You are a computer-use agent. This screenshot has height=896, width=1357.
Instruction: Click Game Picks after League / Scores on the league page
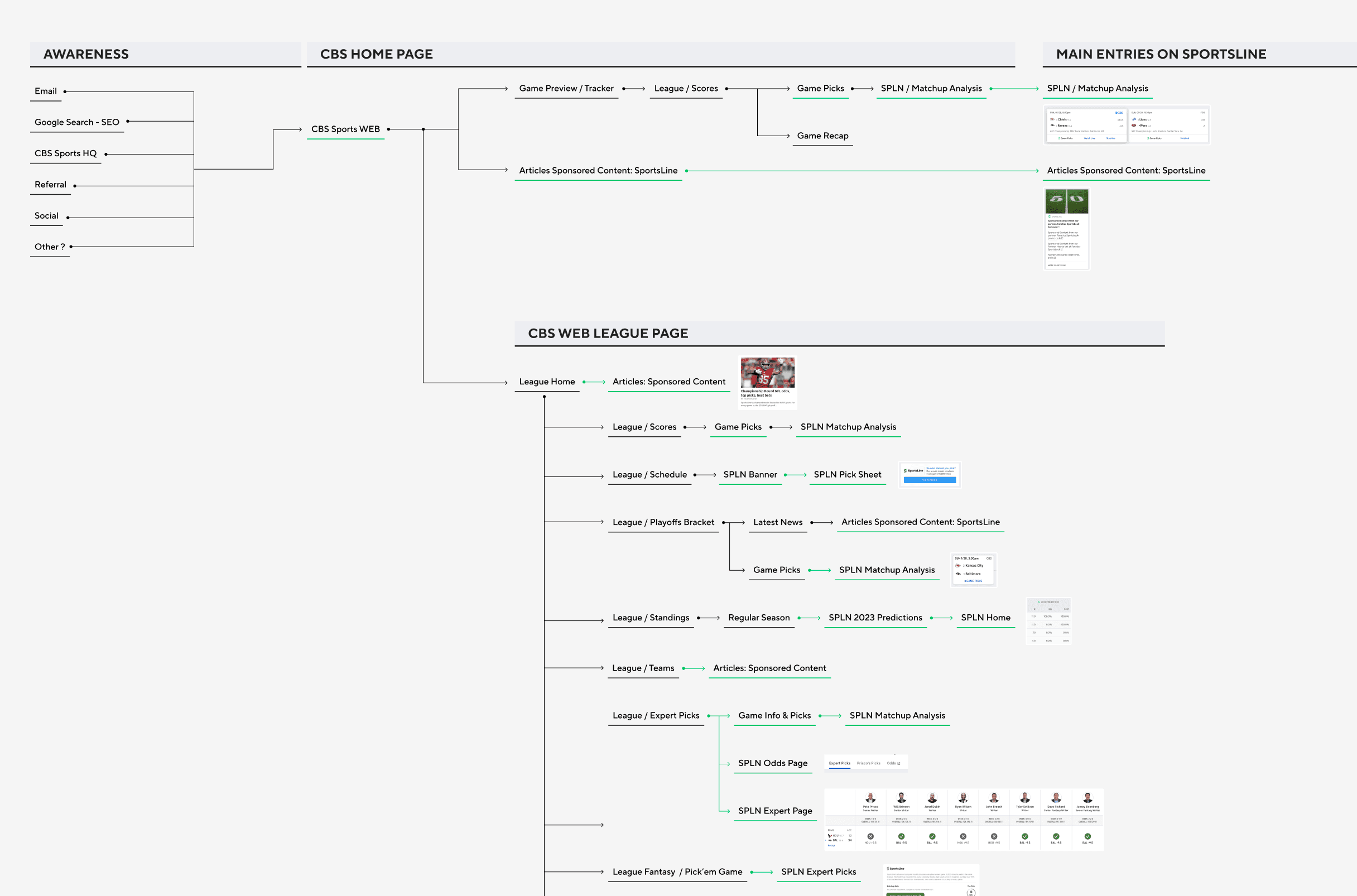[x=738, y=427]
